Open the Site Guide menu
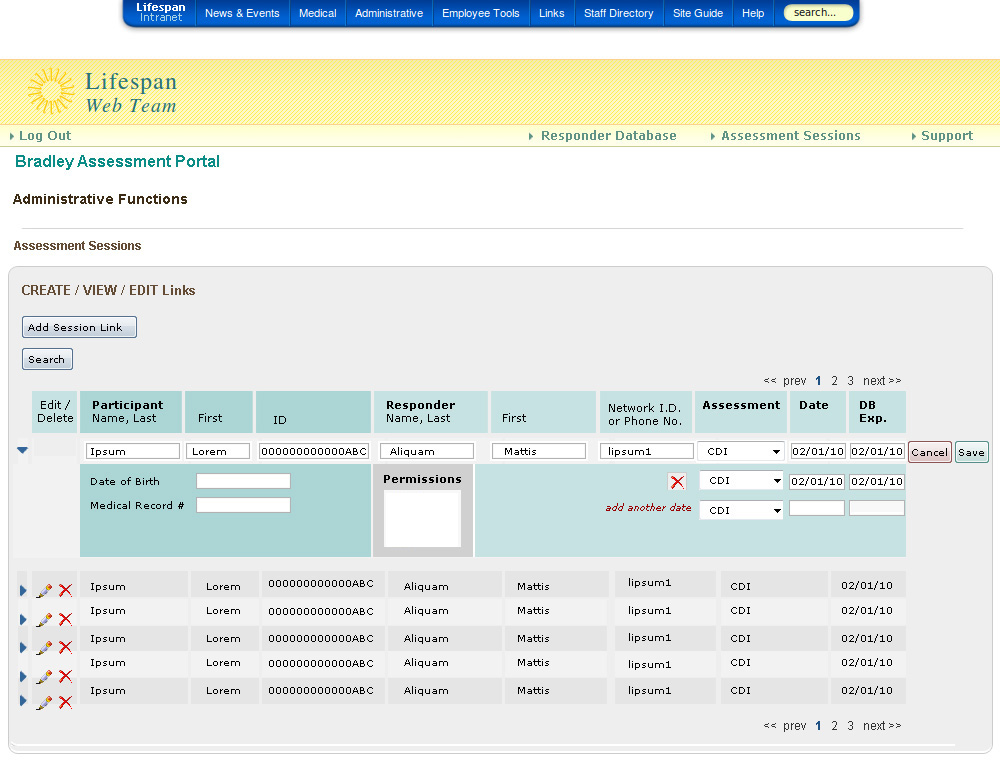The height and width of the screenshot is (768, 1000). 698,13
